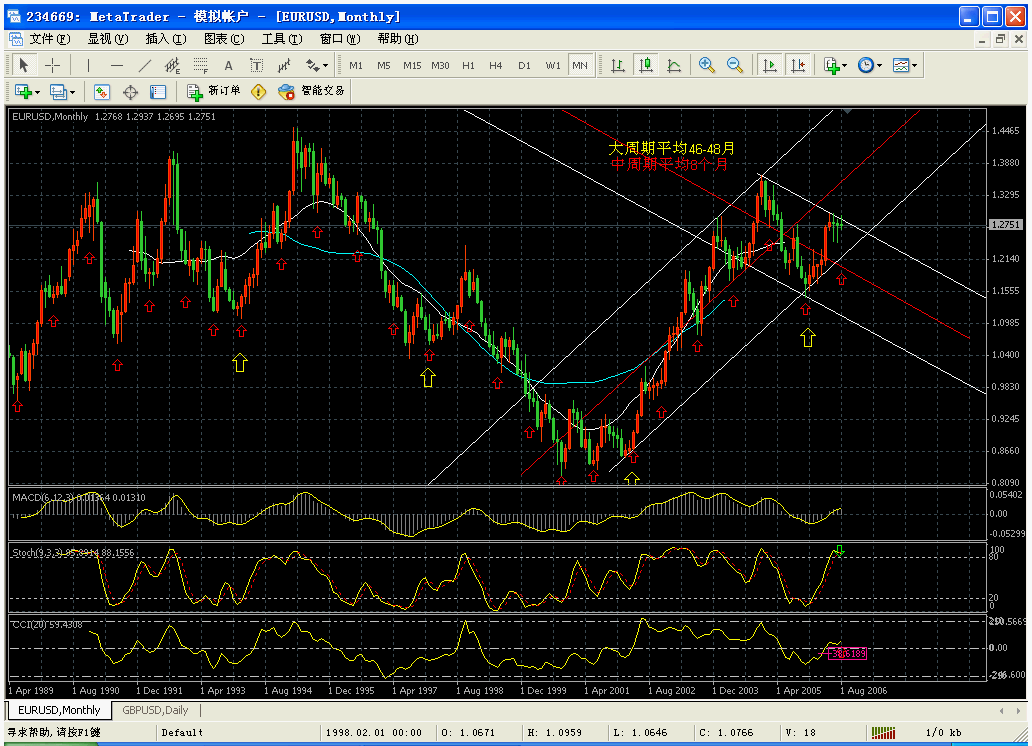Image resolution: width=1032 pixels, height=746 pixels.
Task: Open the Data Window crosshair icon
Action: coord(130,92)
